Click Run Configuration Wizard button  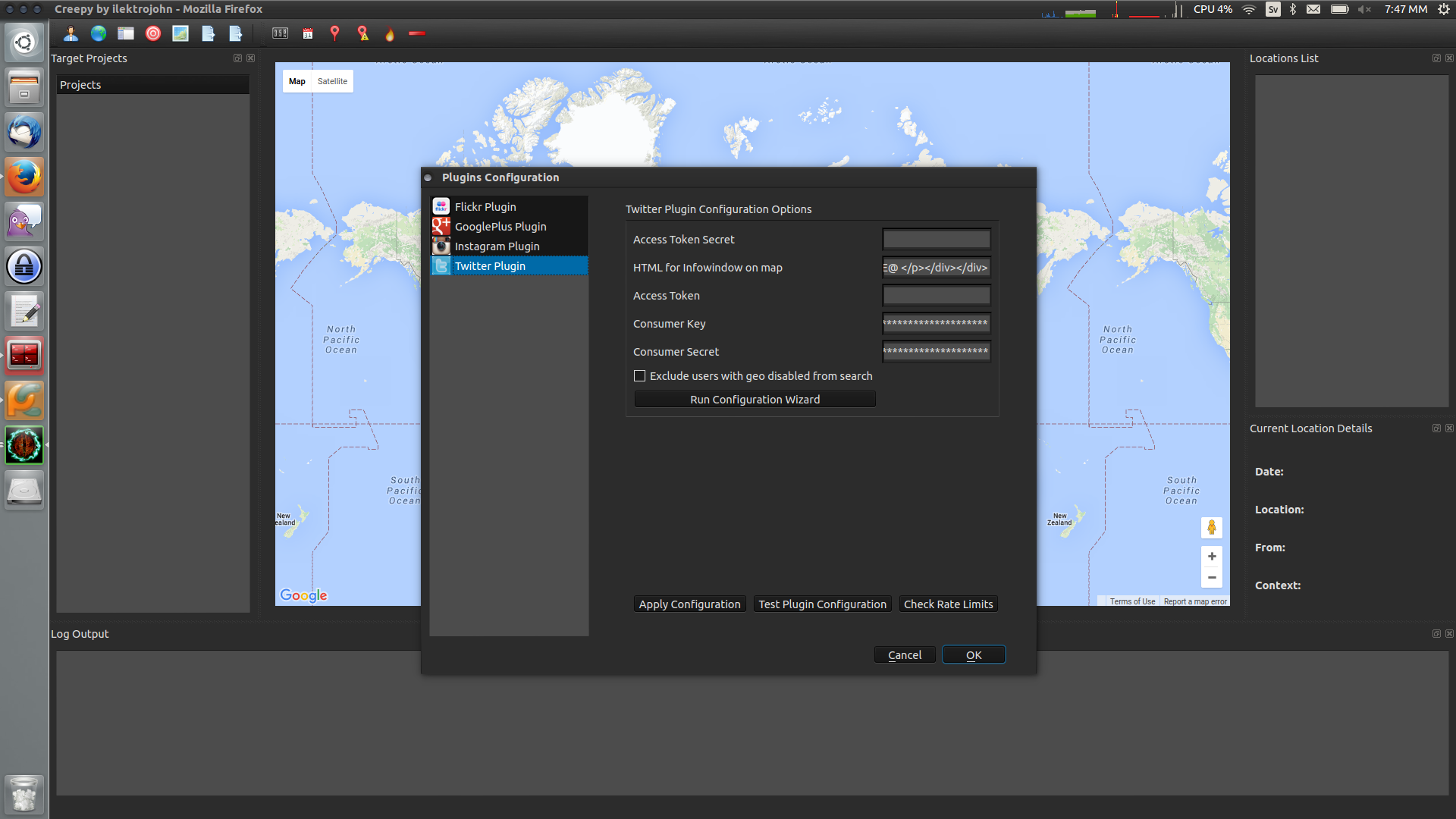pyautogui.click(x=755, y=399)
